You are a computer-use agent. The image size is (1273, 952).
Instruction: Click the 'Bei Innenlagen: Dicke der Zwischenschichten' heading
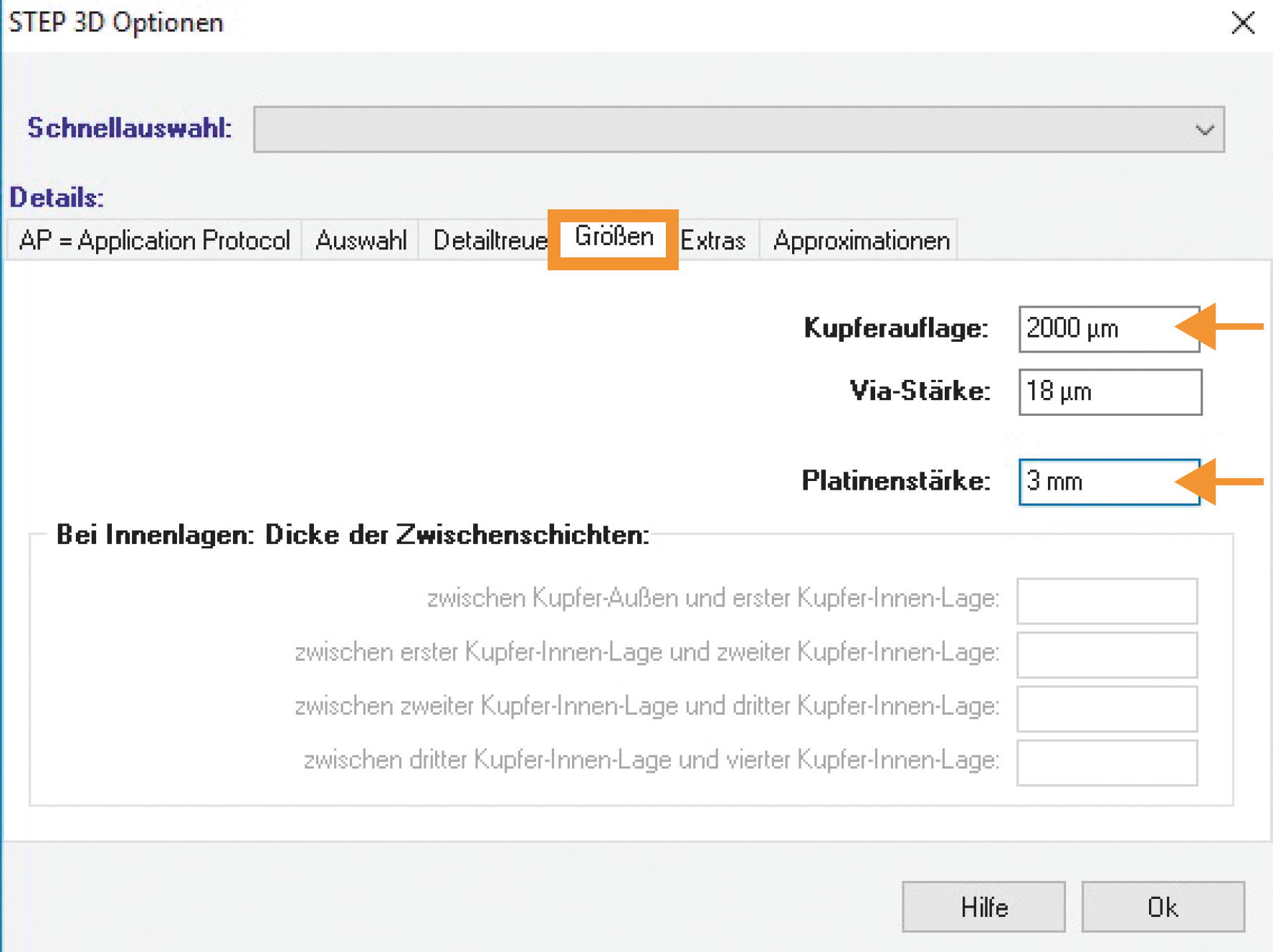[x=353, y=535]
